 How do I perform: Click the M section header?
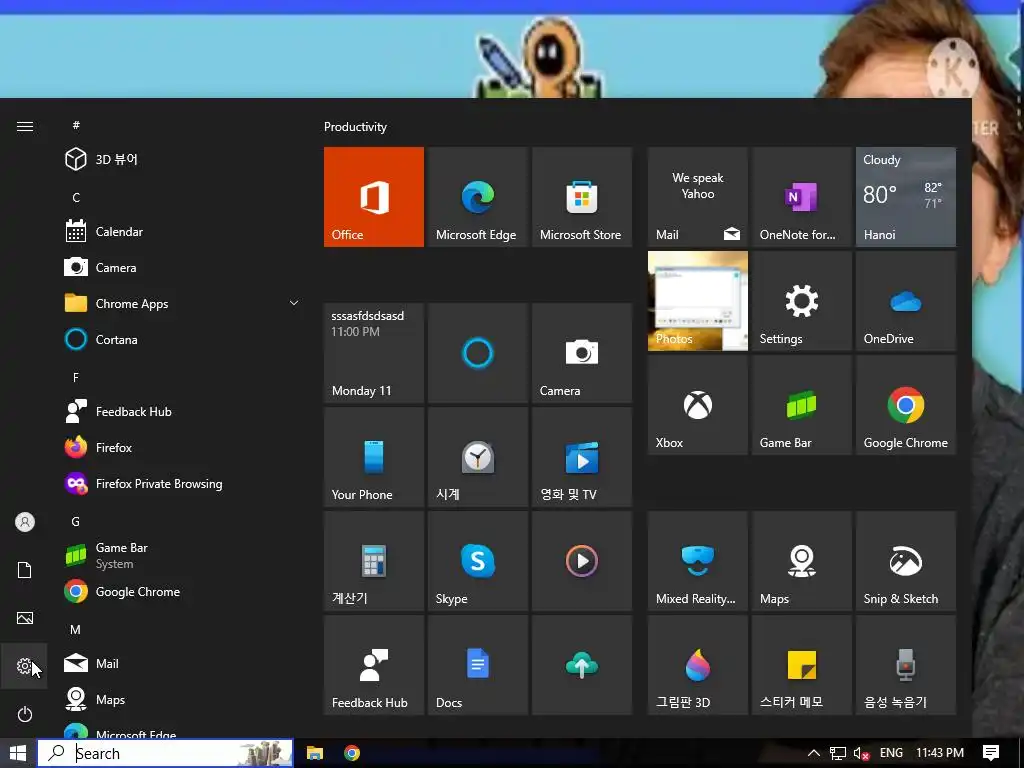(x=76, y=630)
